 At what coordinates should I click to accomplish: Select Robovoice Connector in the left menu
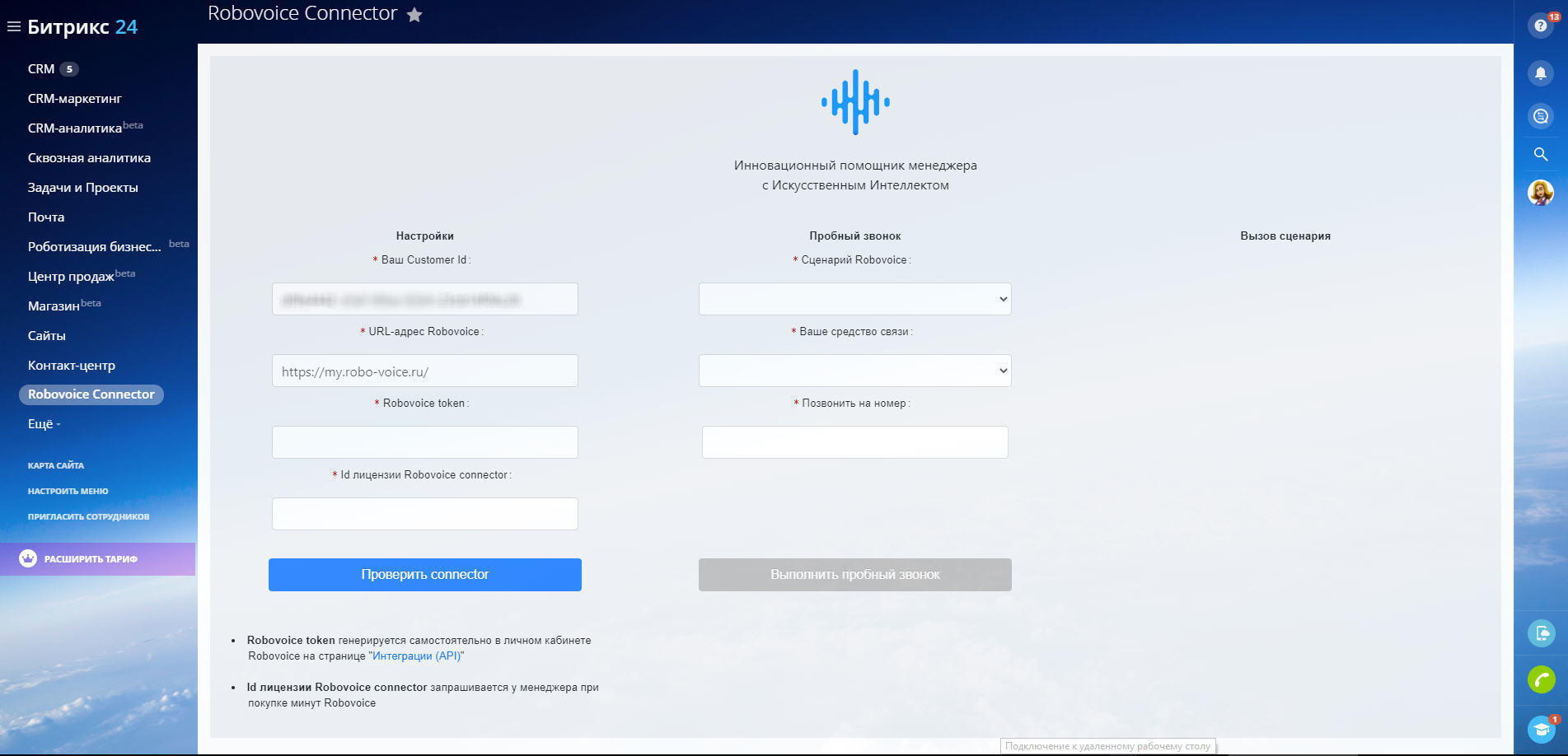click(91, 394)
